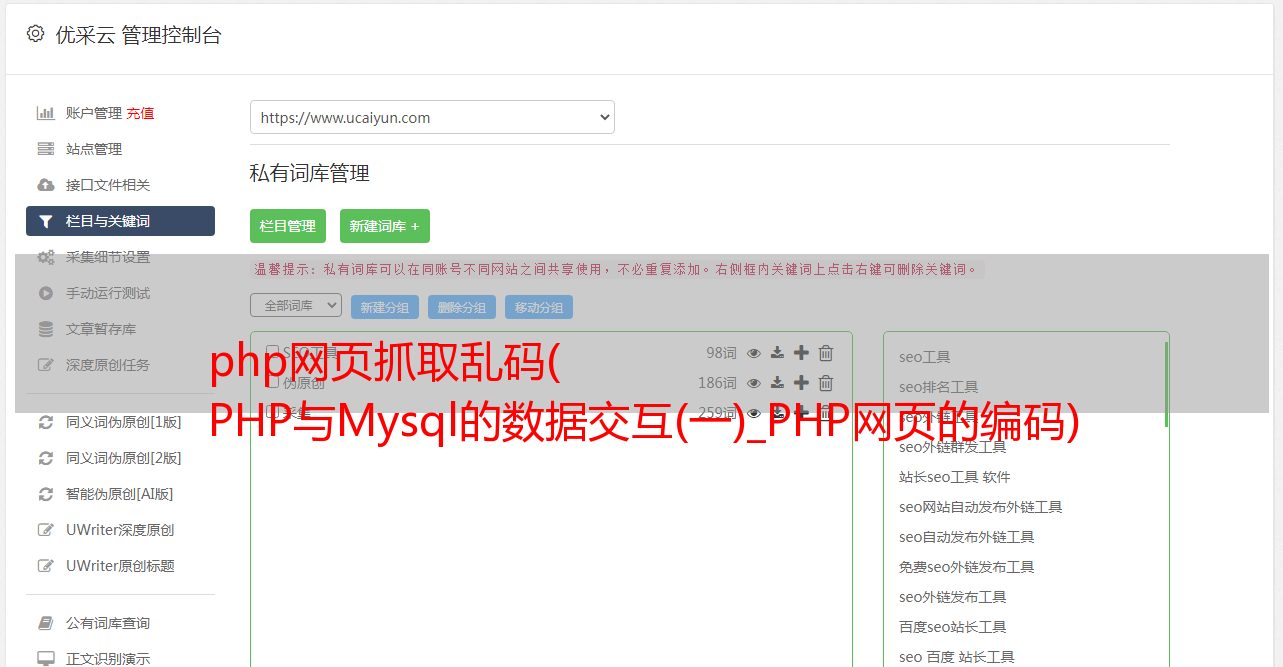Open 账户管理 in the sidebar
Image resolution: width=1283 pixels, height=667 pixels.
[x=94, y=113]
